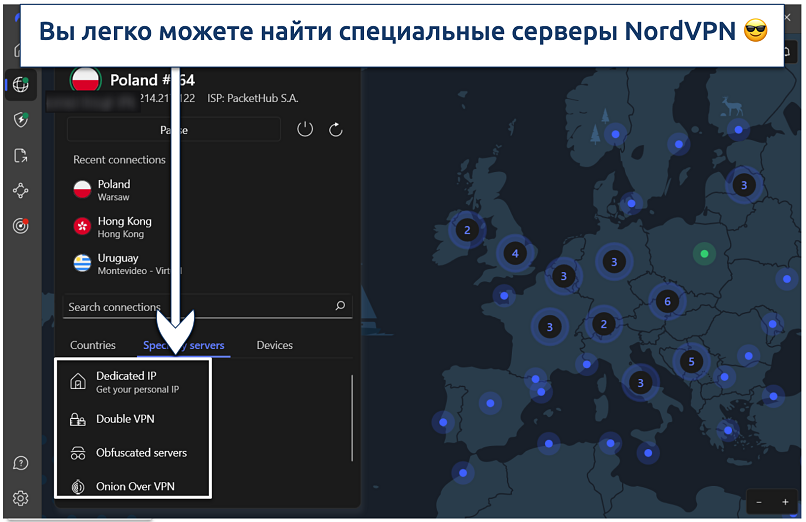
Task: Click the green connected Poland map marker
Action: [704, 254]
